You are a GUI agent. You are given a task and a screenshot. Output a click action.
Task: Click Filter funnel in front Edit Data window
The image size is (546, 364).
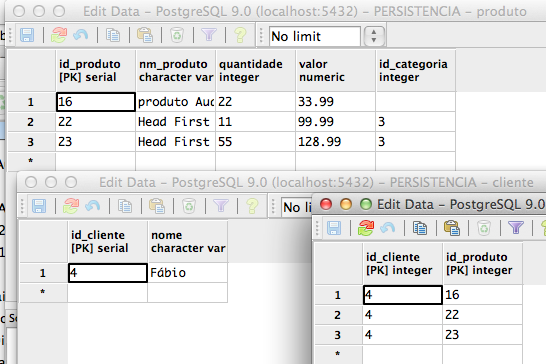(516, 228)
